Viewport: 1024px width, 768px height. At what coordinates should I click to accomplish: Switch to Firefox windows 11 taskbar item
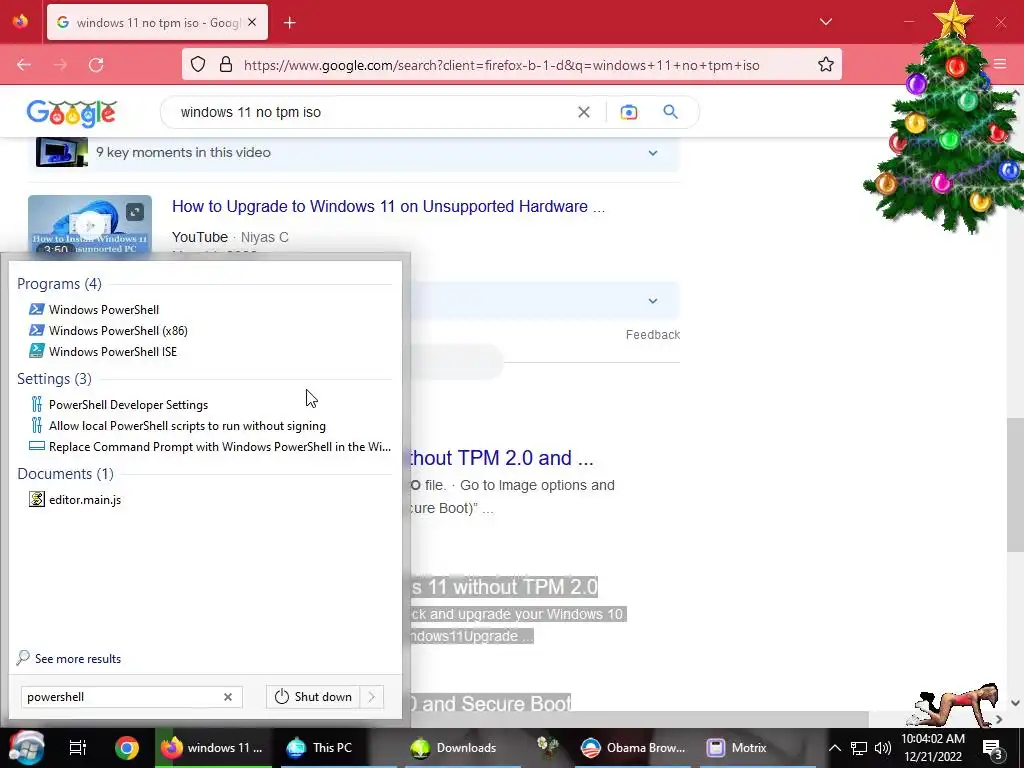coord(213,748)
